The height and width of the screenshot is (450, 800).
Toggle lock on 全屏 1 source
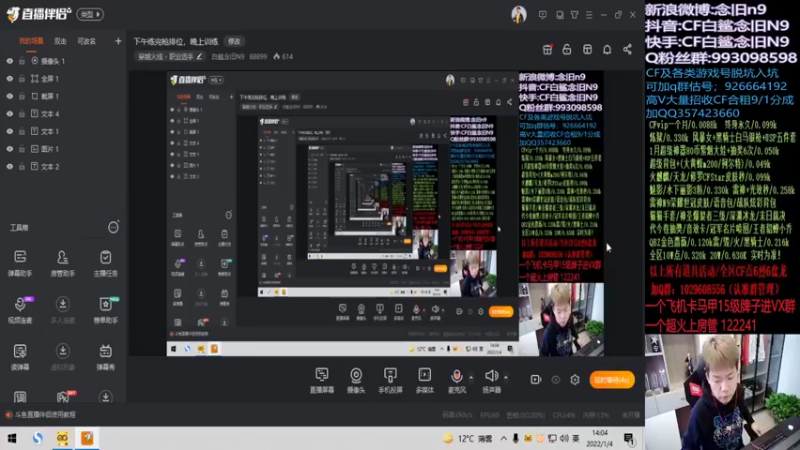tap(22, 79)
